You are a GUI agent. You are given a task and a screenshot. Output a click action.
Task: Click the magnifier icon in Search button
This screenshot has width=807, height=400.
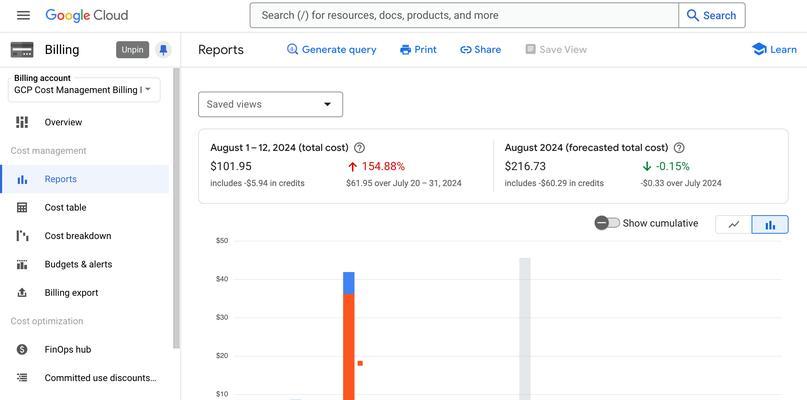point(693,15)
